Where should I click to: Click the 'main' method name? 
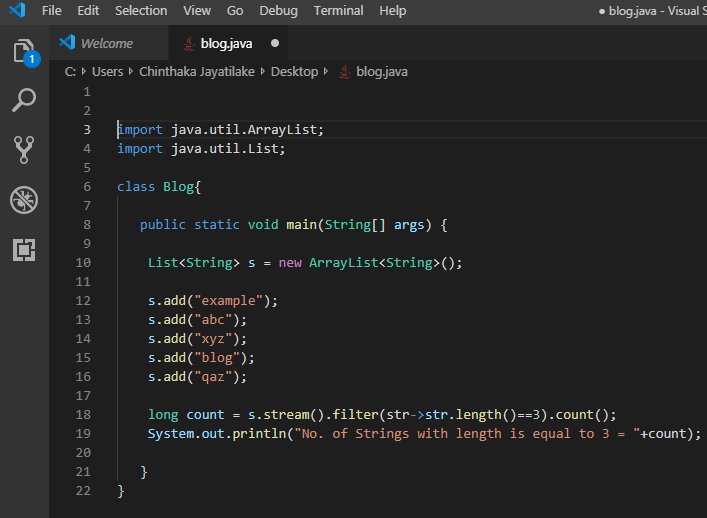[302, 225]
